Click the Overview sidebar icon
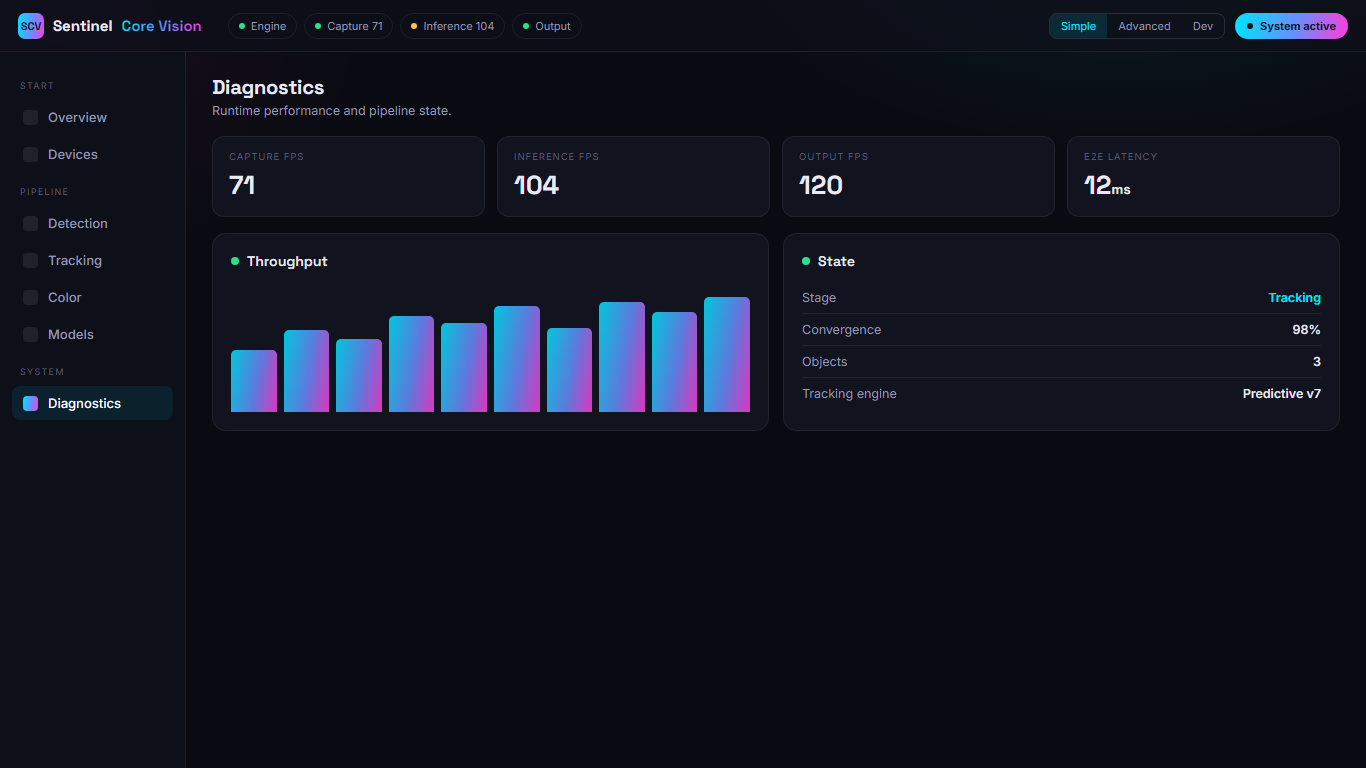The image size is (1366, 768). pyautogui.click(x=31, y=118)
